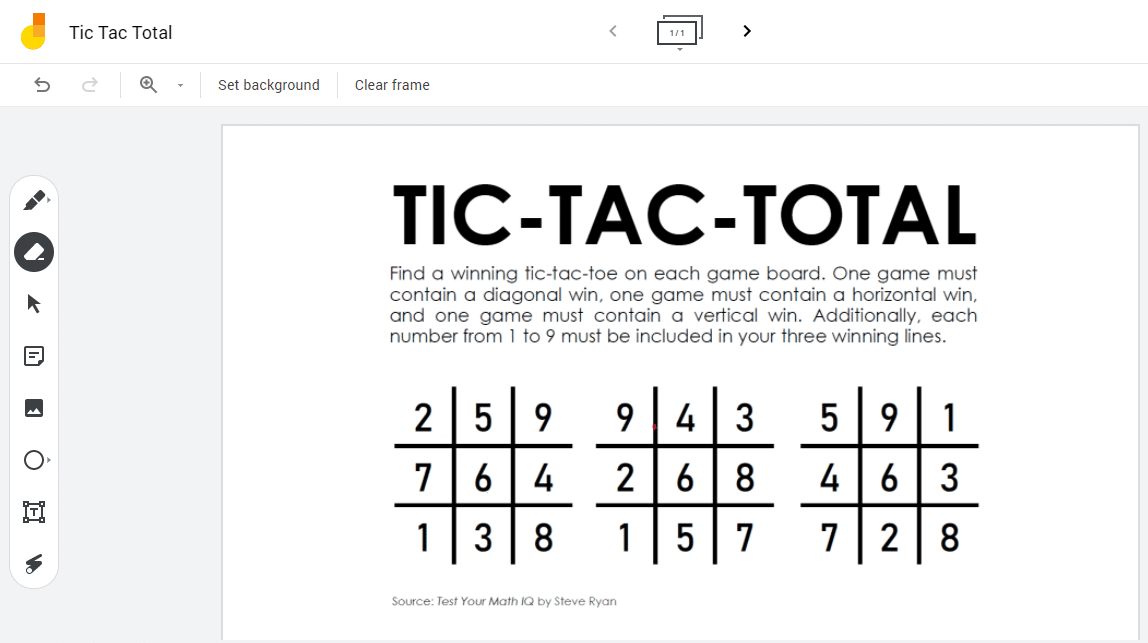Image resolution: width=1148 pixels, height=643 pixels.
Task: Undo the last action
Action: 42,85
